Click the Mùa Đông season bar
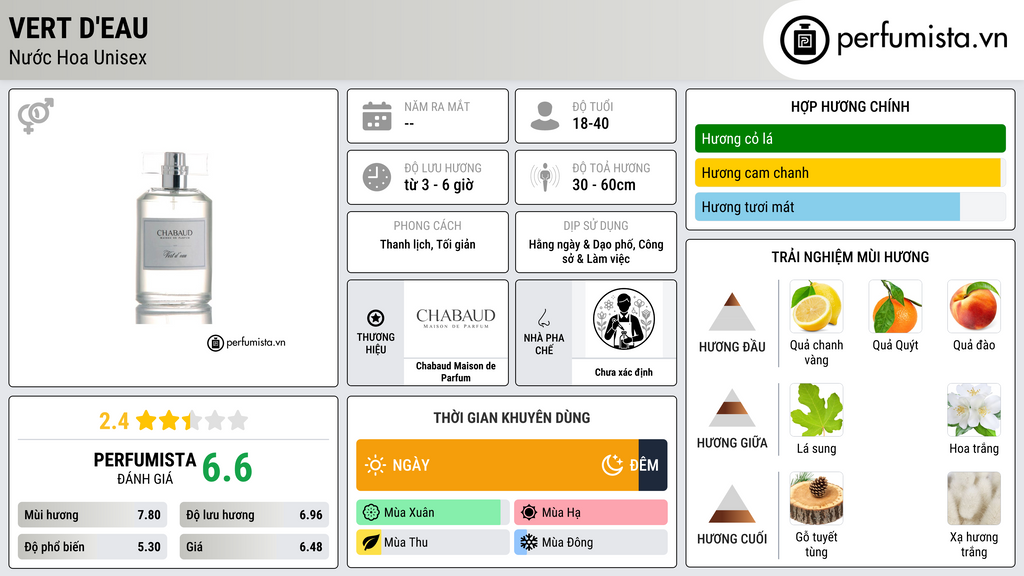 591,543
